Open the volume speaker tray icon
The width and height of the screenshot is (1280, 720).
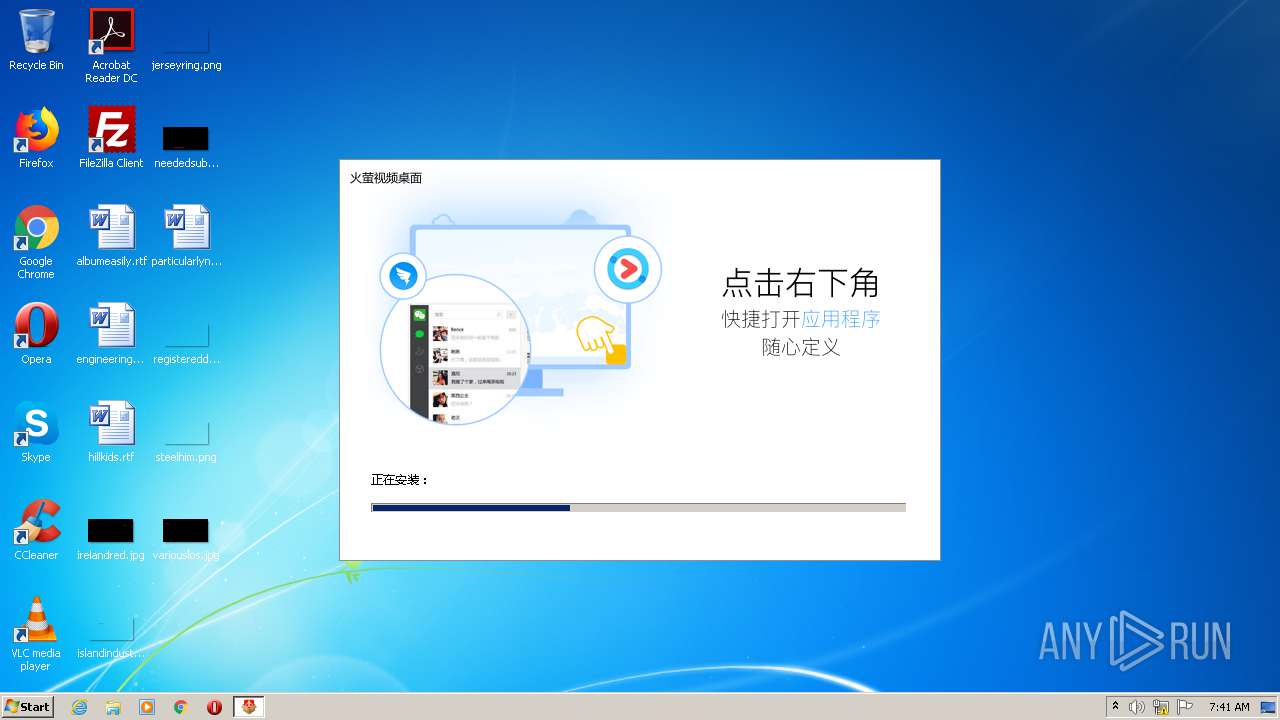pyautogui.click(x=1137, y=707)
